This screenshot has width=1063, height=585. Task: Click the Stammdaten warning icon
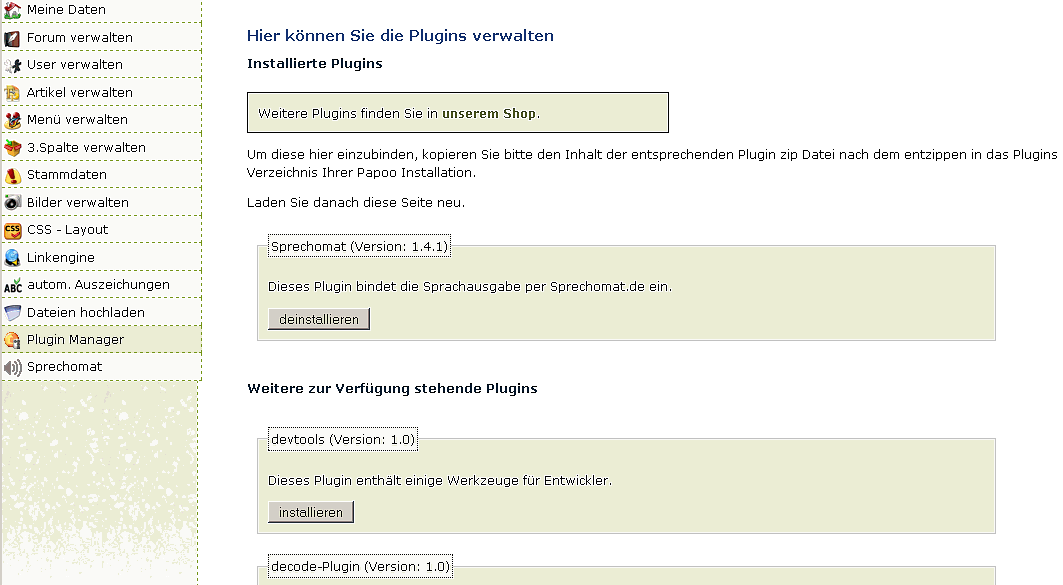[x=12, y=175]
